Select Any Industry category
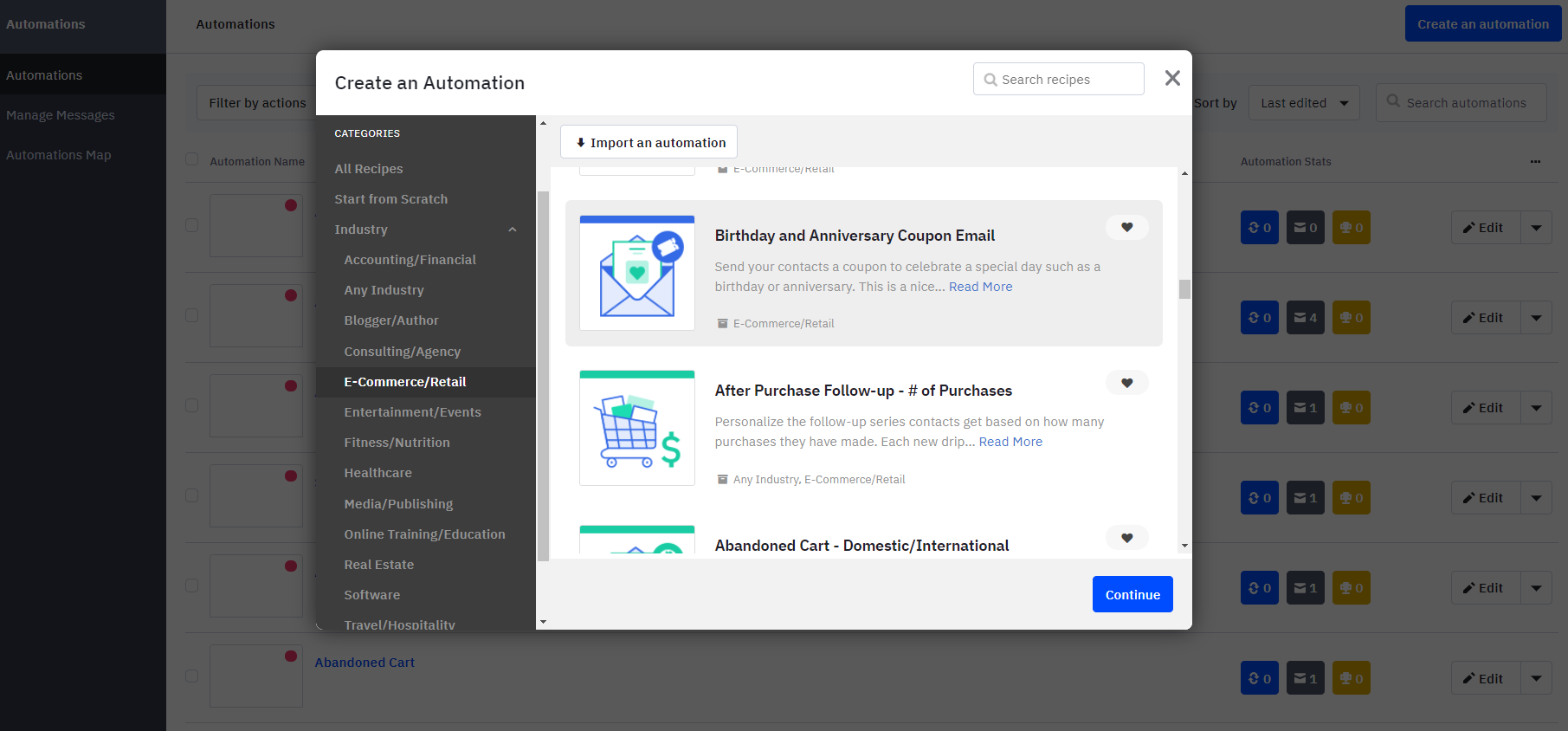The image size is (1568, 731). pos(384,290)
